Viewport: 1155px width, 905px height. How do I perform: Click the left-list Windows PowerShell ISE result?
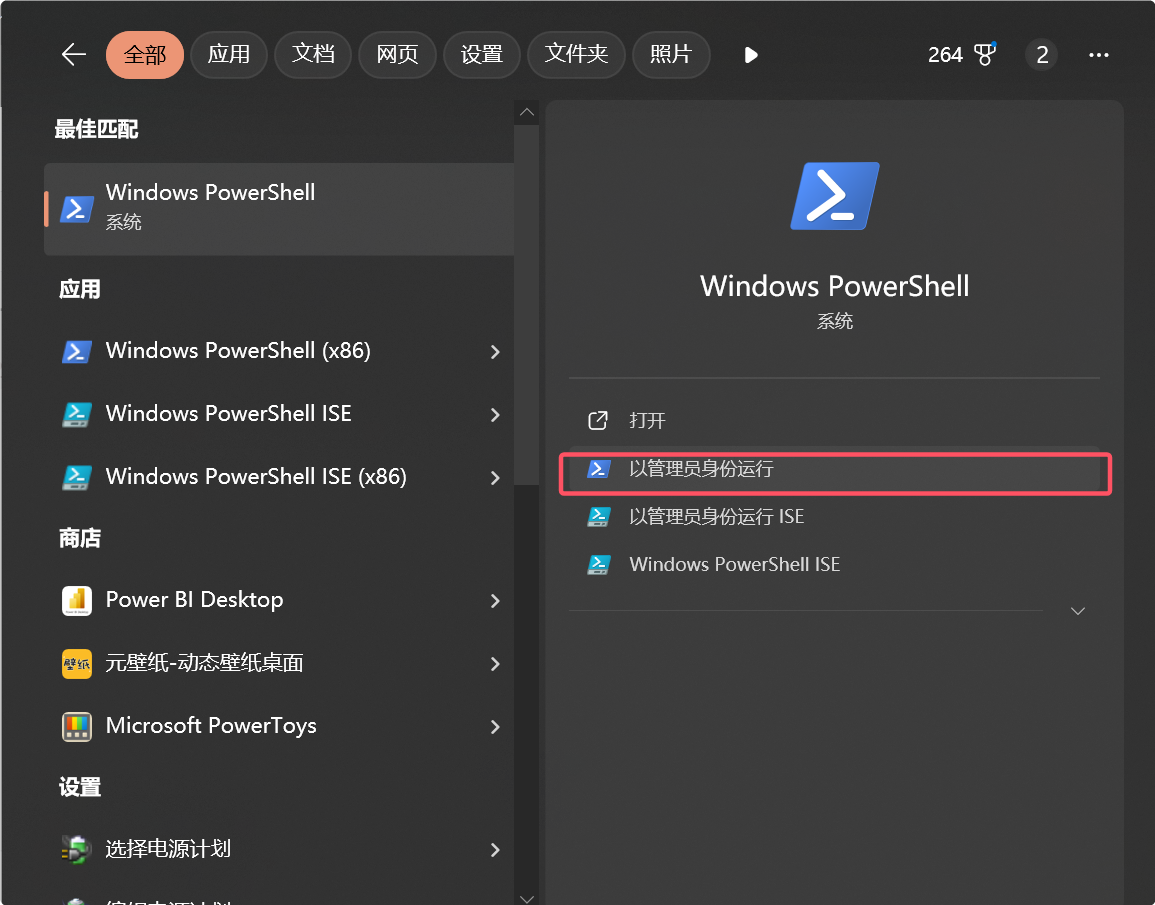tap(279, 414)
